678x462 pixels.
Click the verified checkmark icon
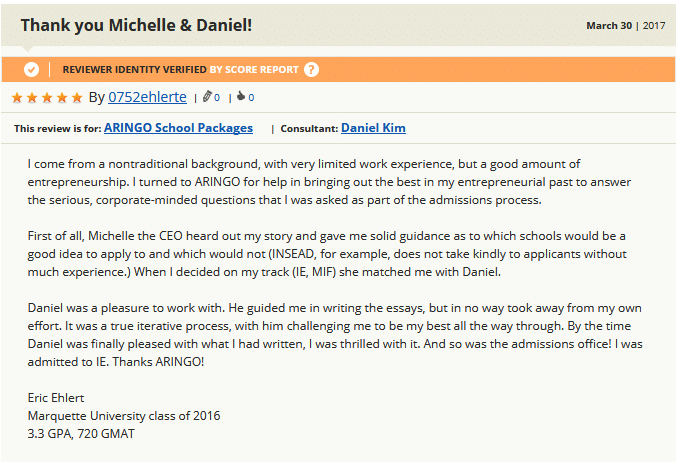pyautogui.click(x=31, y=69)
